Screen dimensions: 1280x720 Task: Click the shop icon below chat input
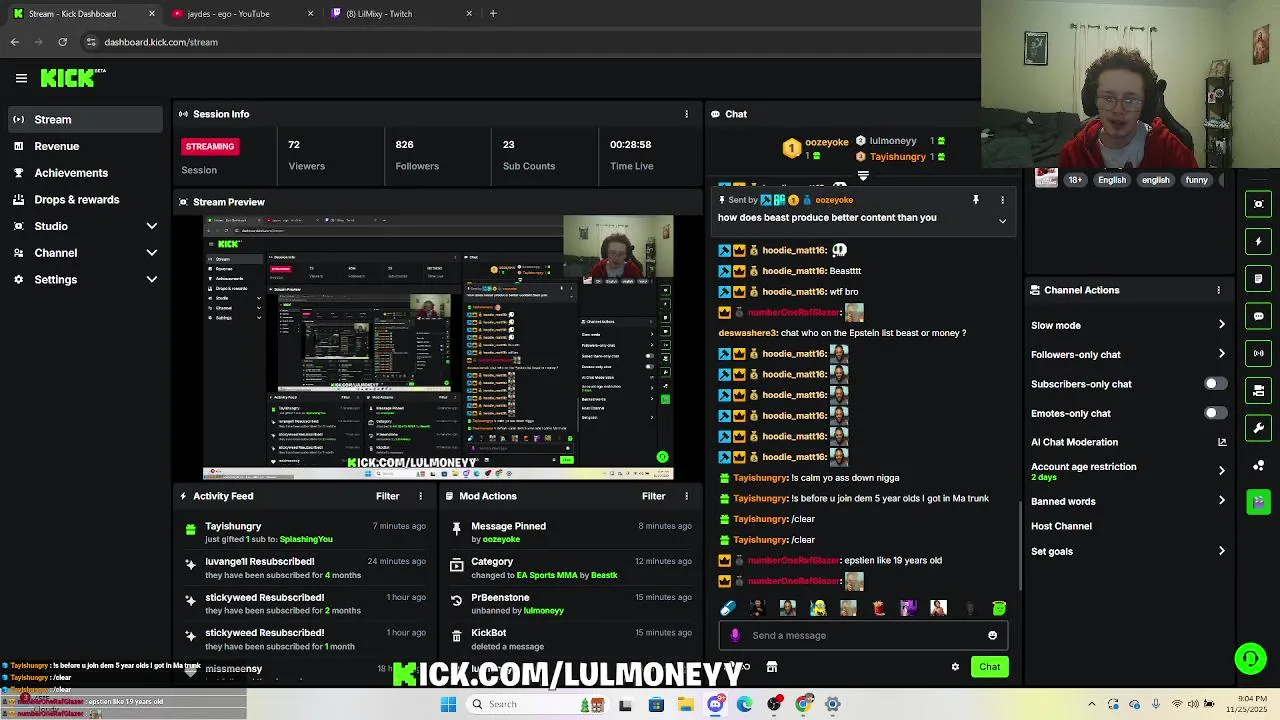(x=772, y=667)
